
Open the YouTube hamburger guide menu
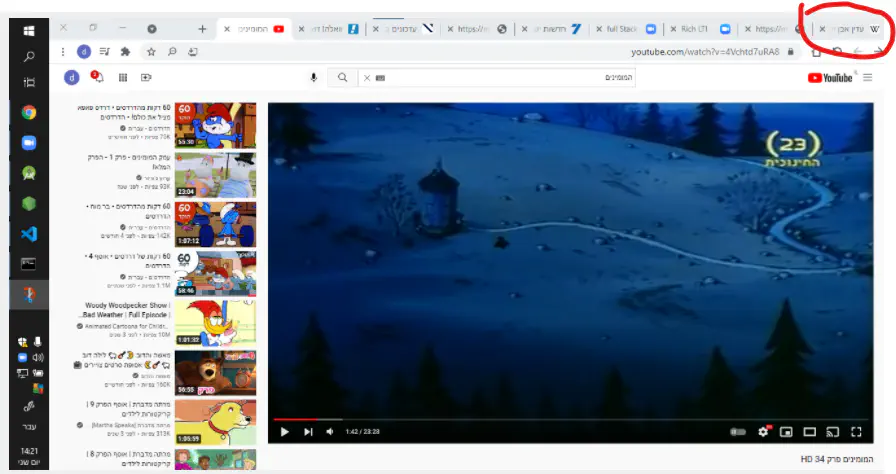pyautogui.click(x=867, y=77)
